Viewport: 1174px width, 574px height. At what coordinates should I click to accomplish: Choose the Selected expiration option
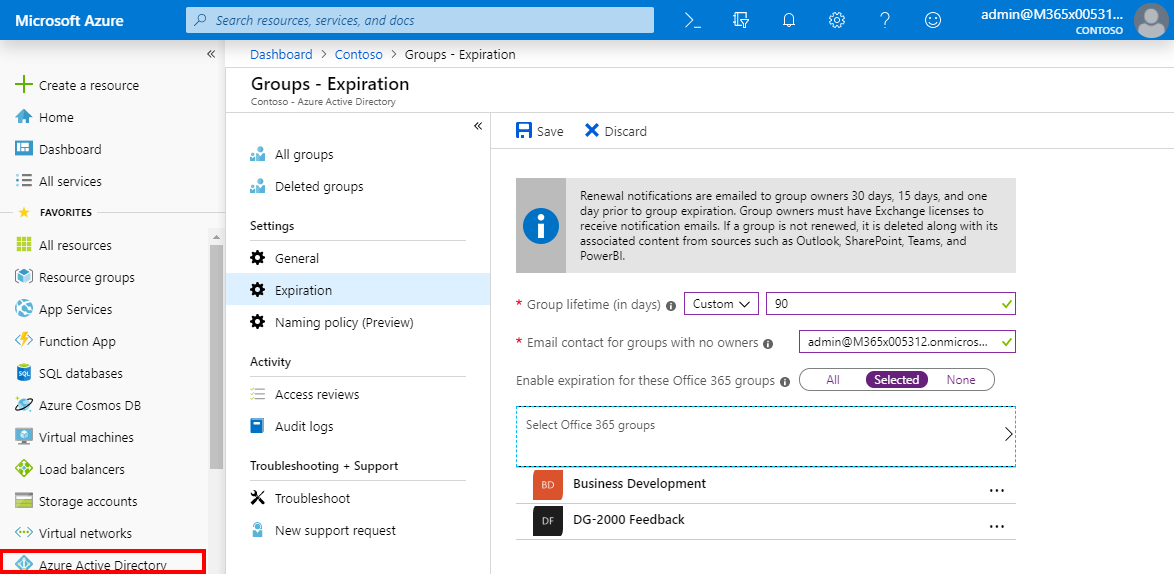pyautogui.click(x=896, y=380)
